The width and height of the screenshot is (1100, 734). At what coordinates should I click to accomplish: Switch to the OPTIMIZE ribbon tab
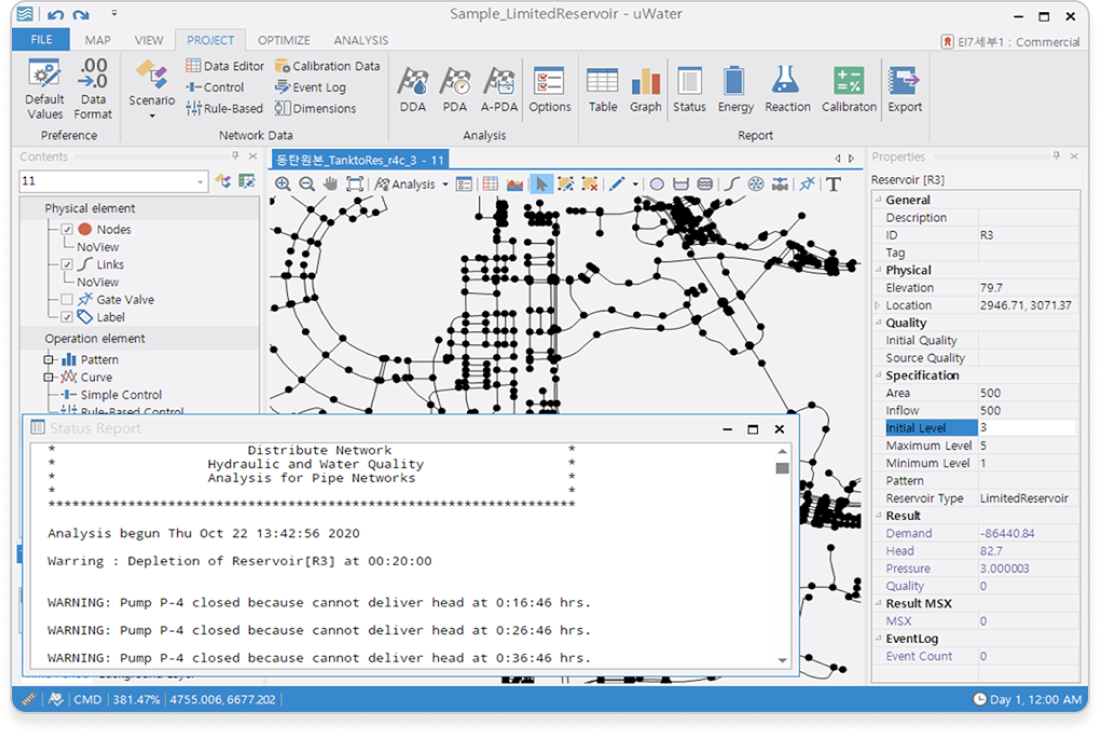(x=283, y=40)
